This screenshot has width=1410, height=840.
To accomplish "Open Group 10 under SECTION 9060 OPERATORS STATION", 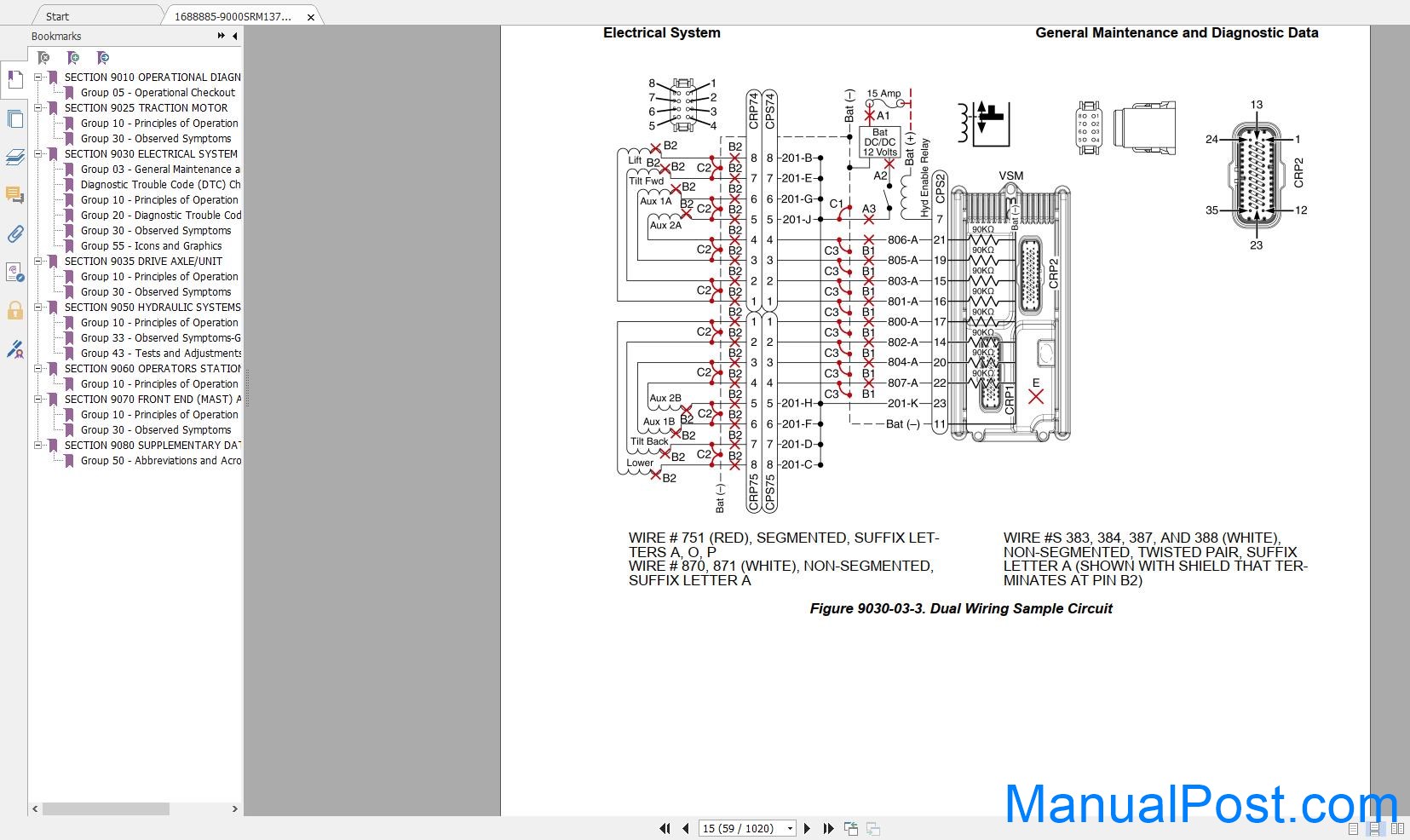I will (159, 383).
